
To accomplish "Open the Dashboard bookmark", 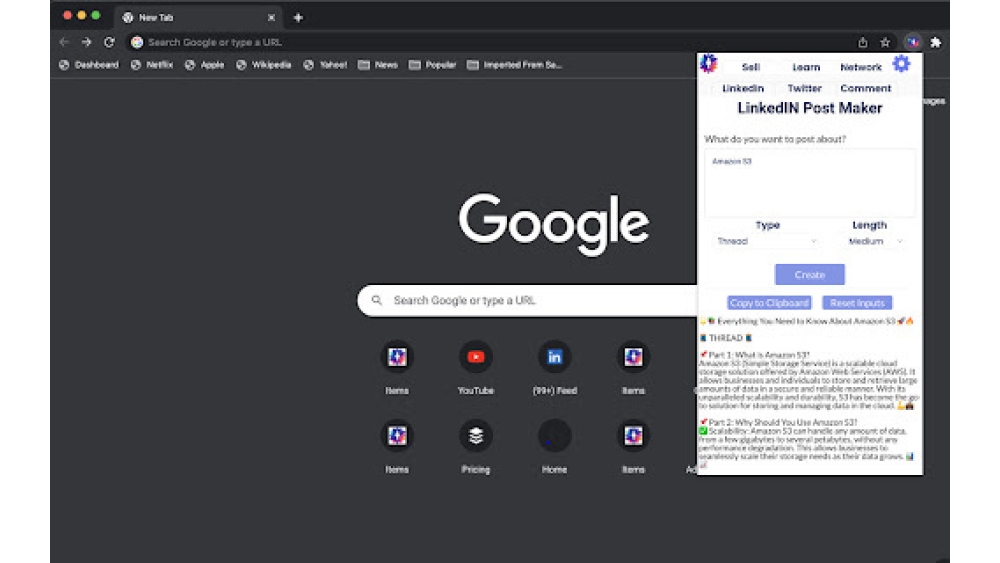I will (89, 65).
